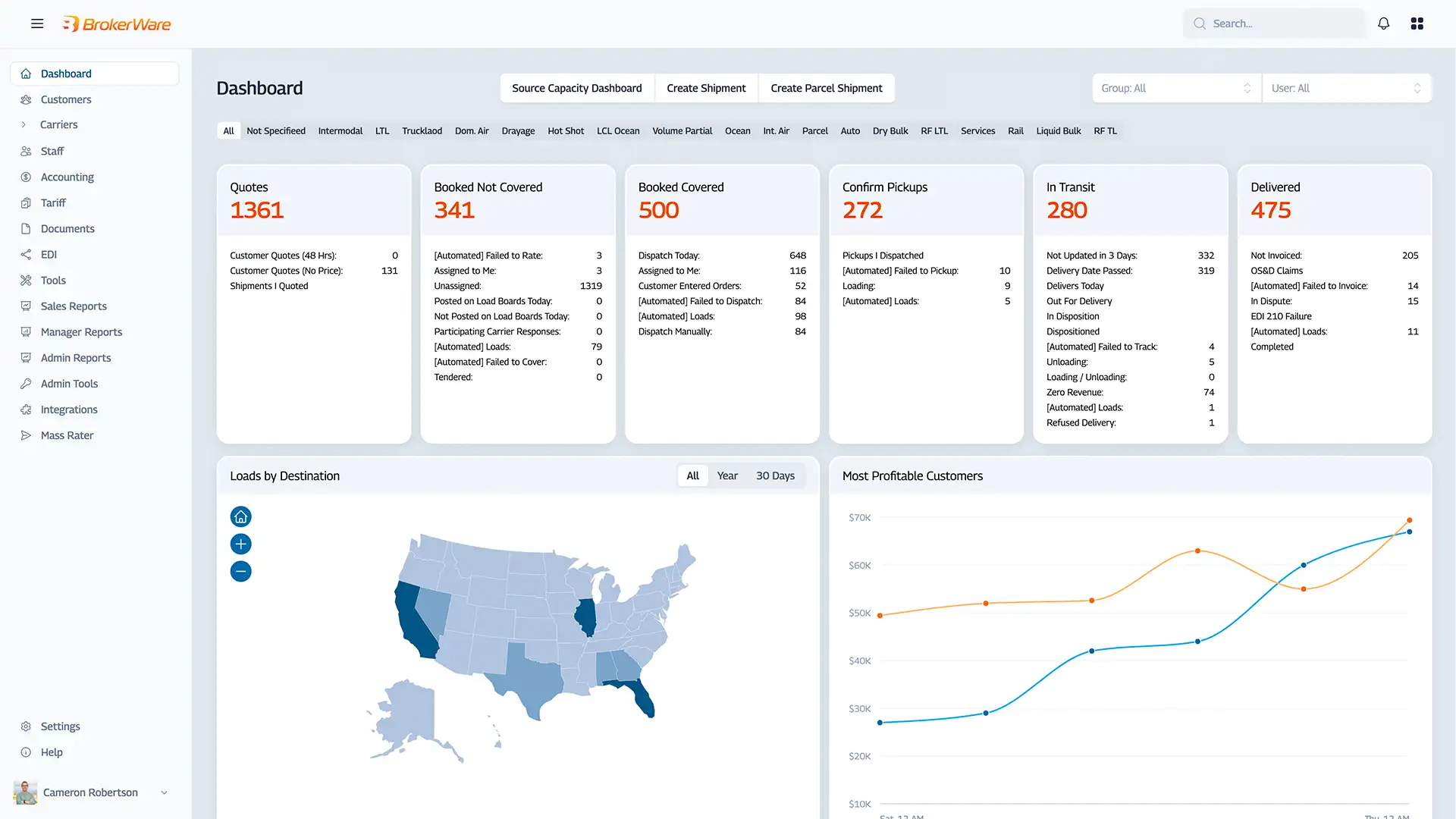Select the 30 Days map filter

tap(775, 476)
